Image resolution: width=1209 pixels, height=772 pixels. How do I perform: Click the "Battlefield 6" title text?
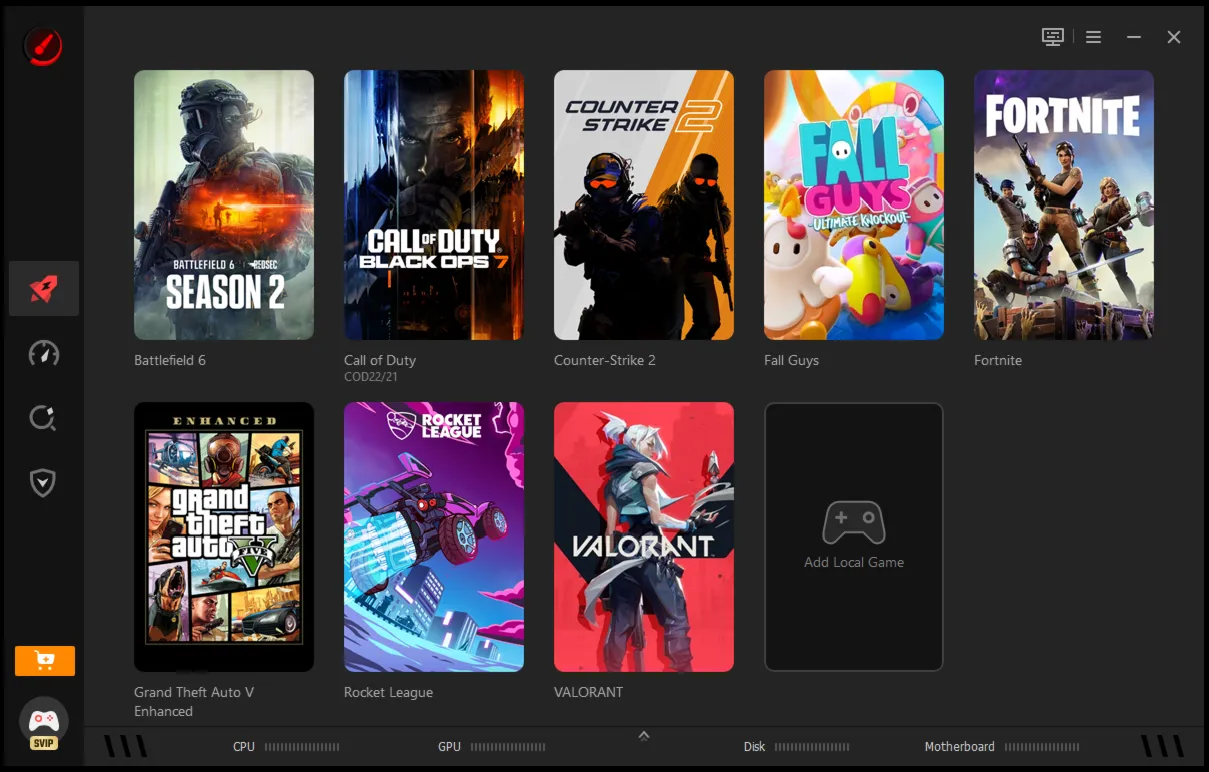tap(170, 360)
